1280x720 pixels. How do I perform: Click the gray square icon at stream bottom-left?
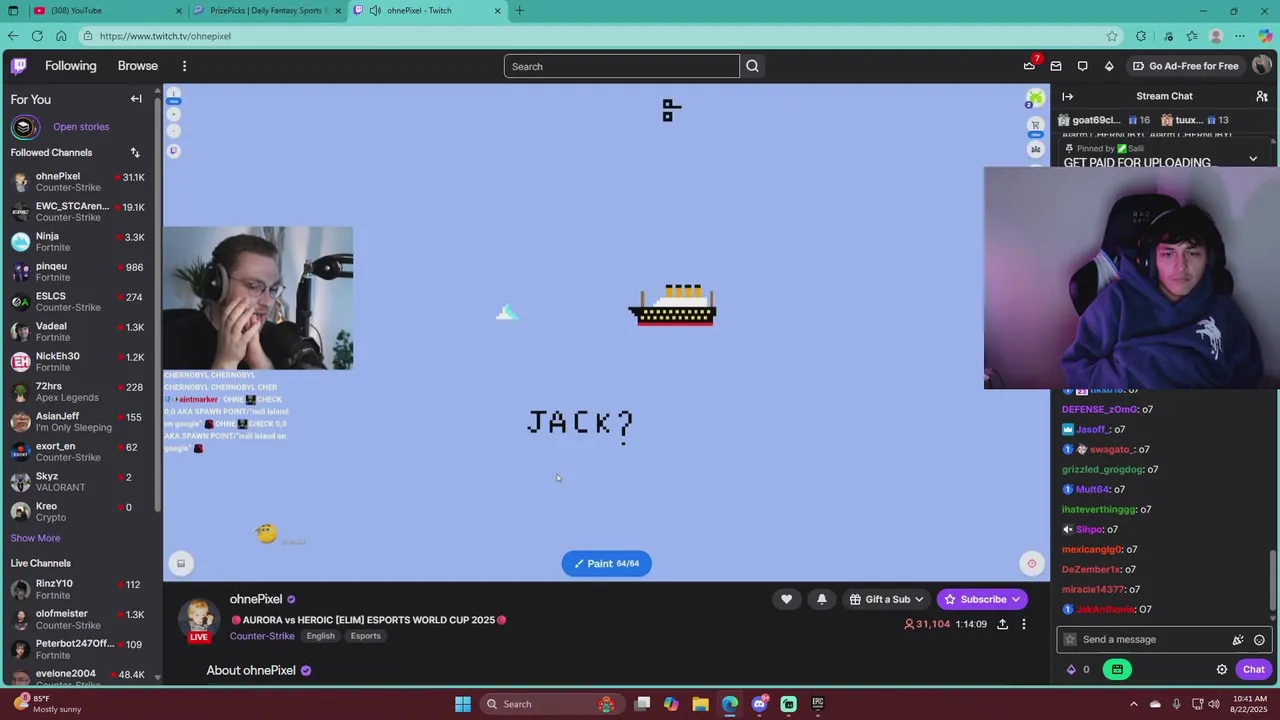[x=181, y=563]
